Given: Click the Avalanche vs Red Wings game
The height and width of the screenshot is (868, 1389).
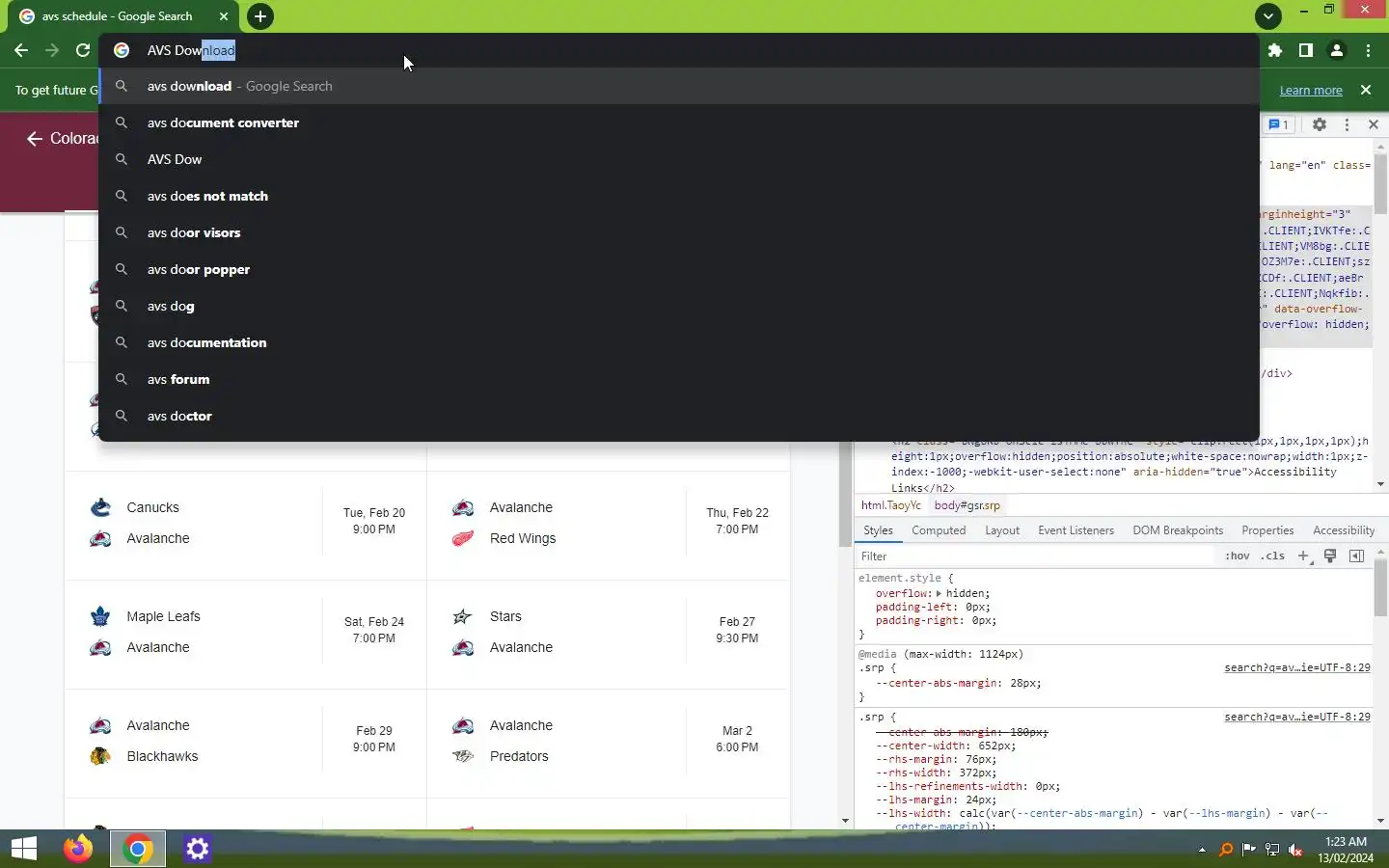Looking at the screenshot, I should click(609, 525).
